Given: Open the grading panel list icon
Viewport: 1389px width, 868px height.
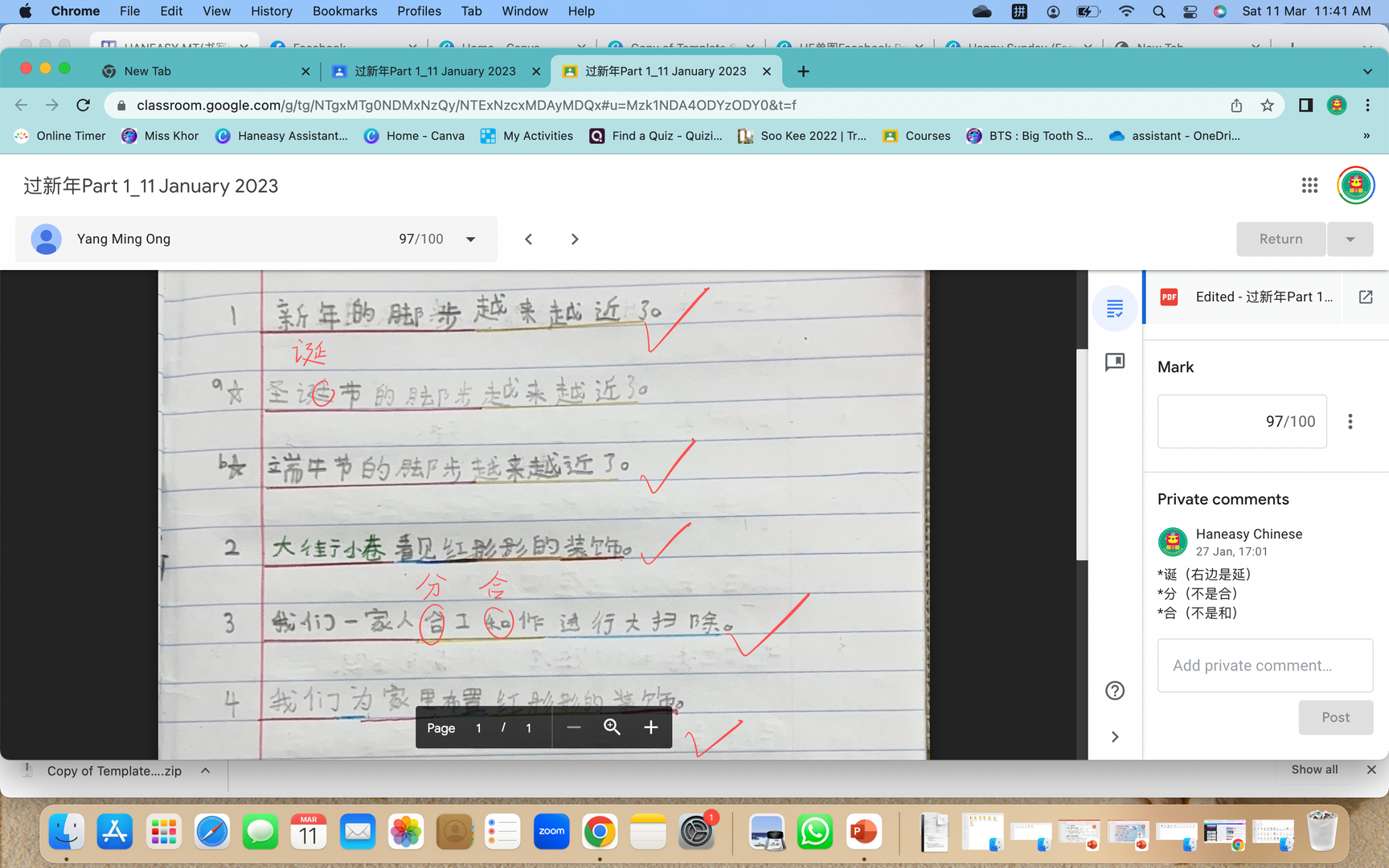Looking at the screenshot, I should point(1115,309).
